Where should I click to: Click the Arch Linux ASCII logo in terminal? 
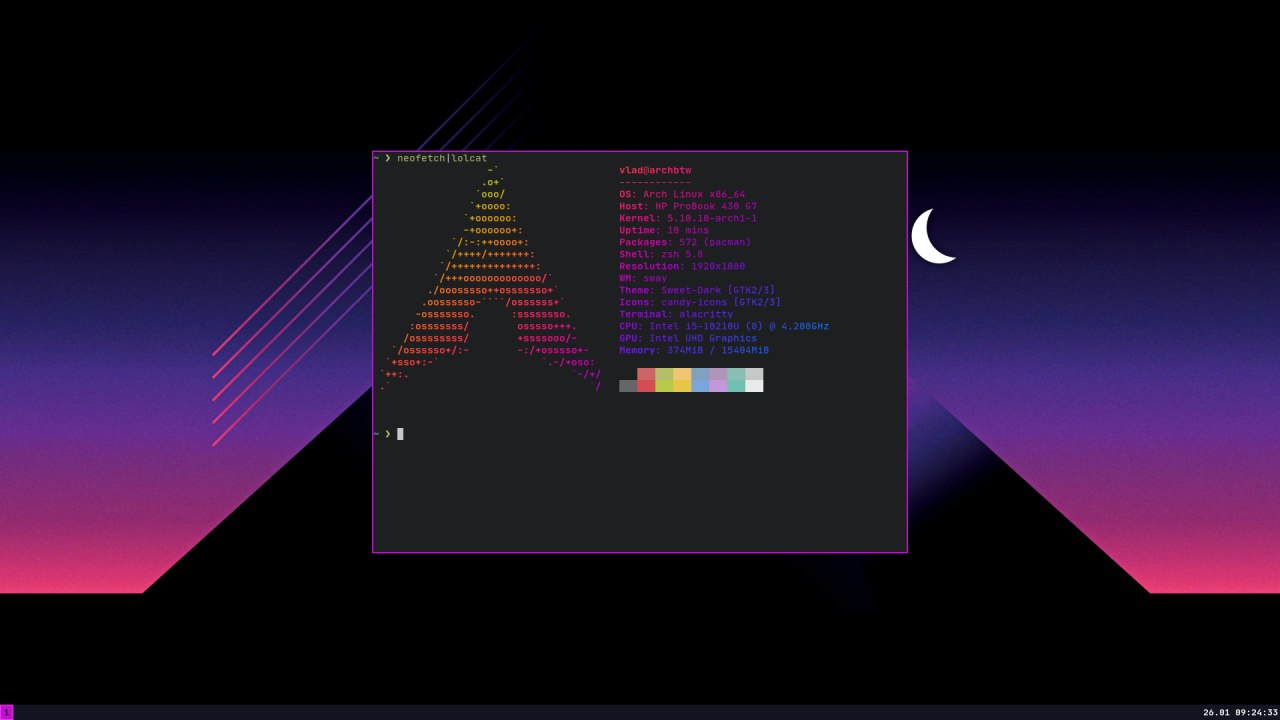tap(490, 278)
